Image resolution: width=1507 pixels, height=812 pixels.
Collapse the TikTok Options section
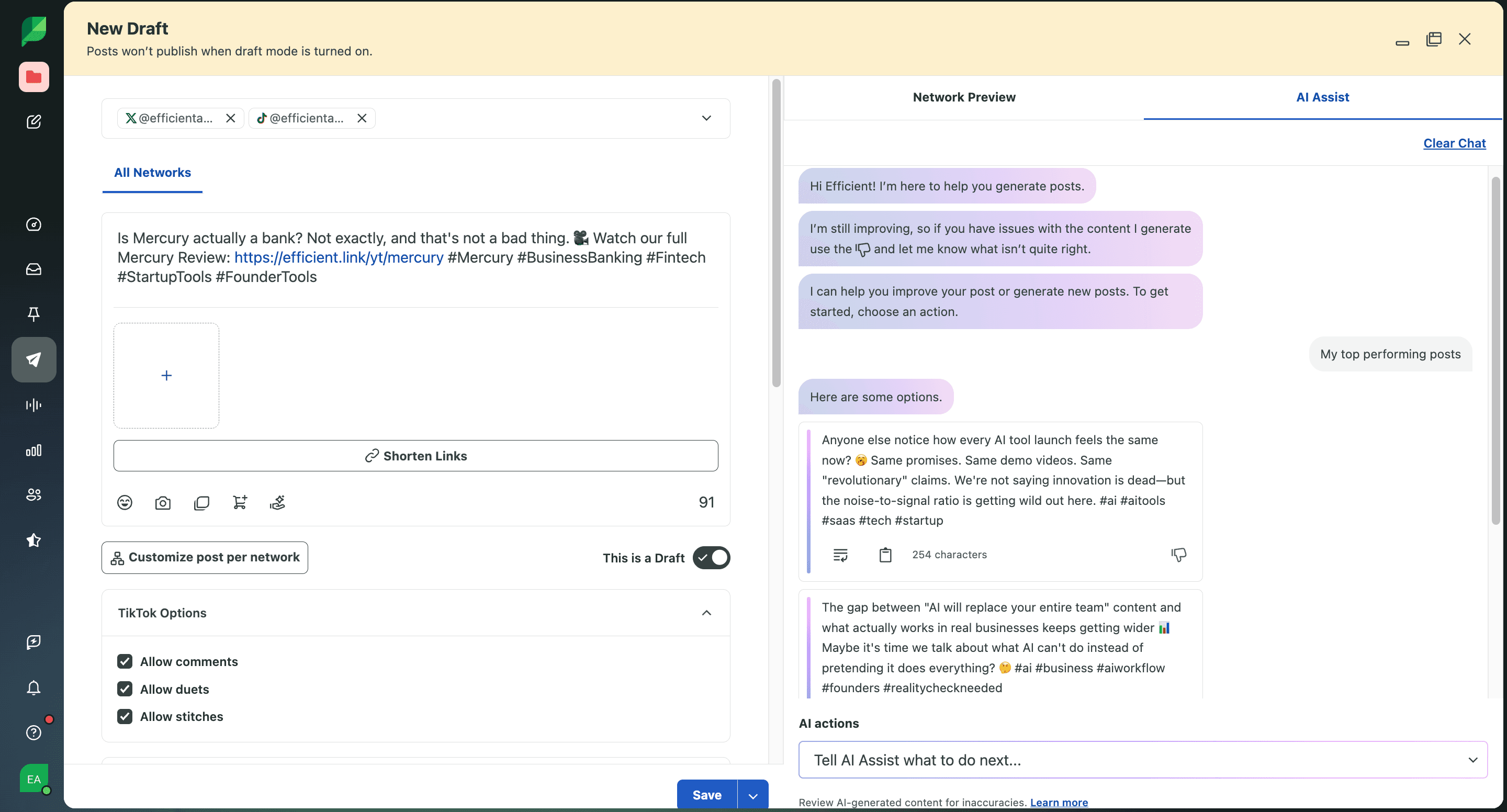(x=707, y=613)
